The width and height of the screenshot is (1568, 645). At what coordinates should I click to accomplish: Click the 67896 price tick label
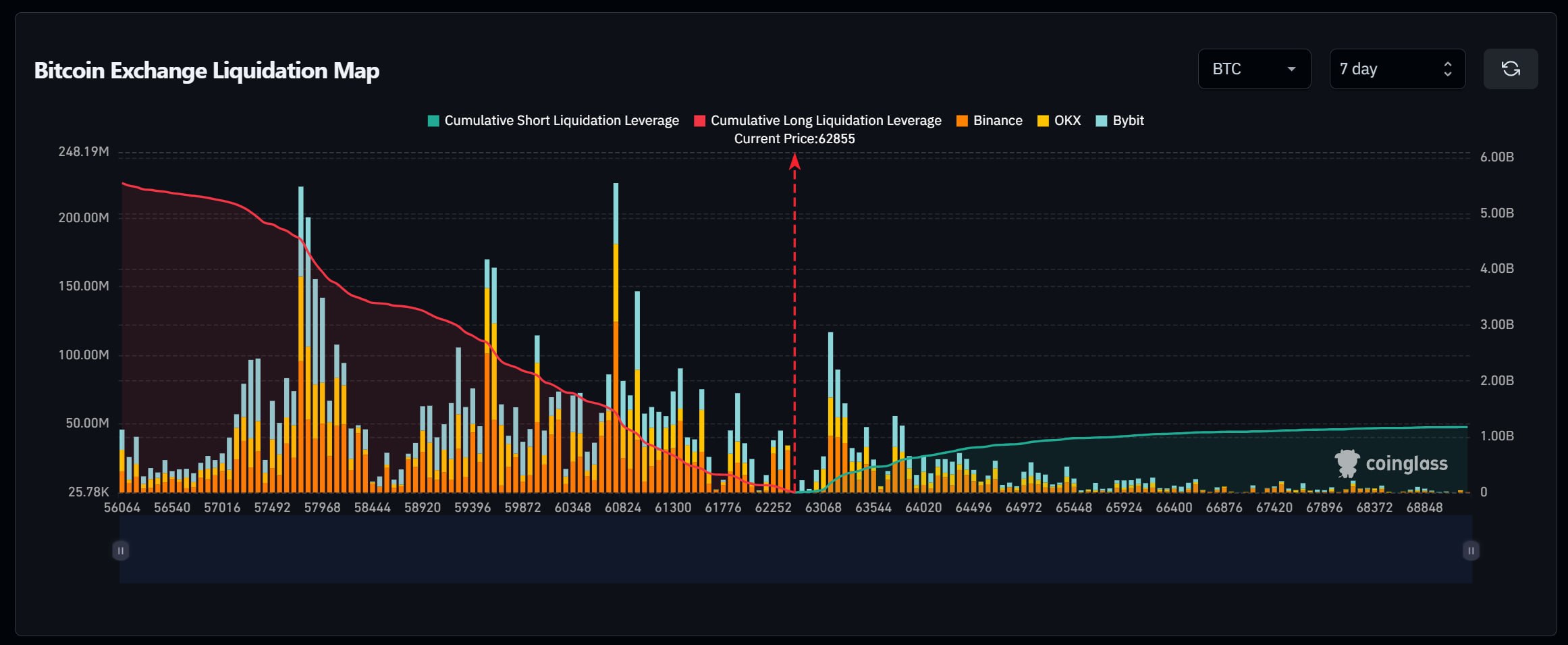click(x=1324, y=507)
